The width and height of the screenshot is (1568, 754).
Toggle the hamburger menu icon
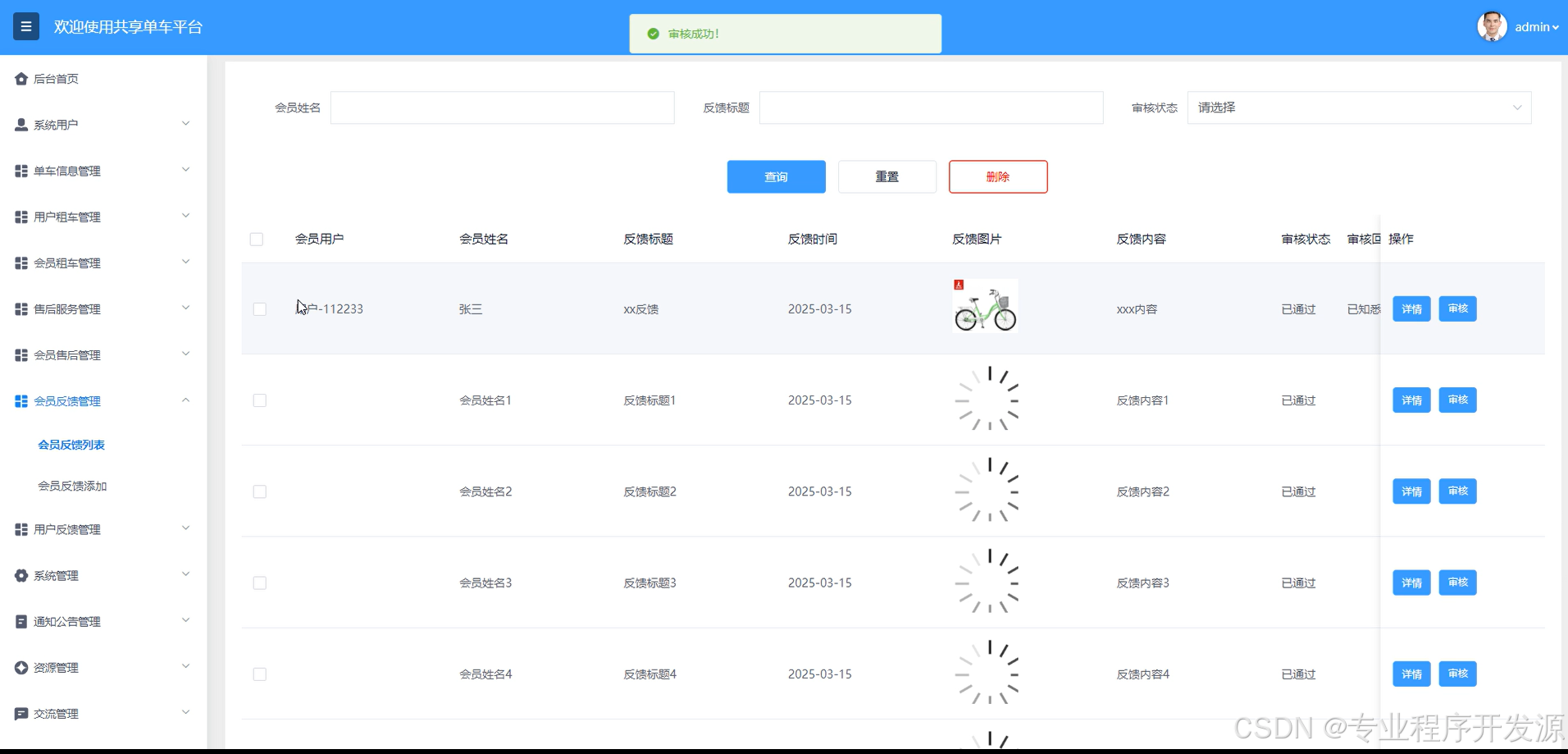point(26,27)
